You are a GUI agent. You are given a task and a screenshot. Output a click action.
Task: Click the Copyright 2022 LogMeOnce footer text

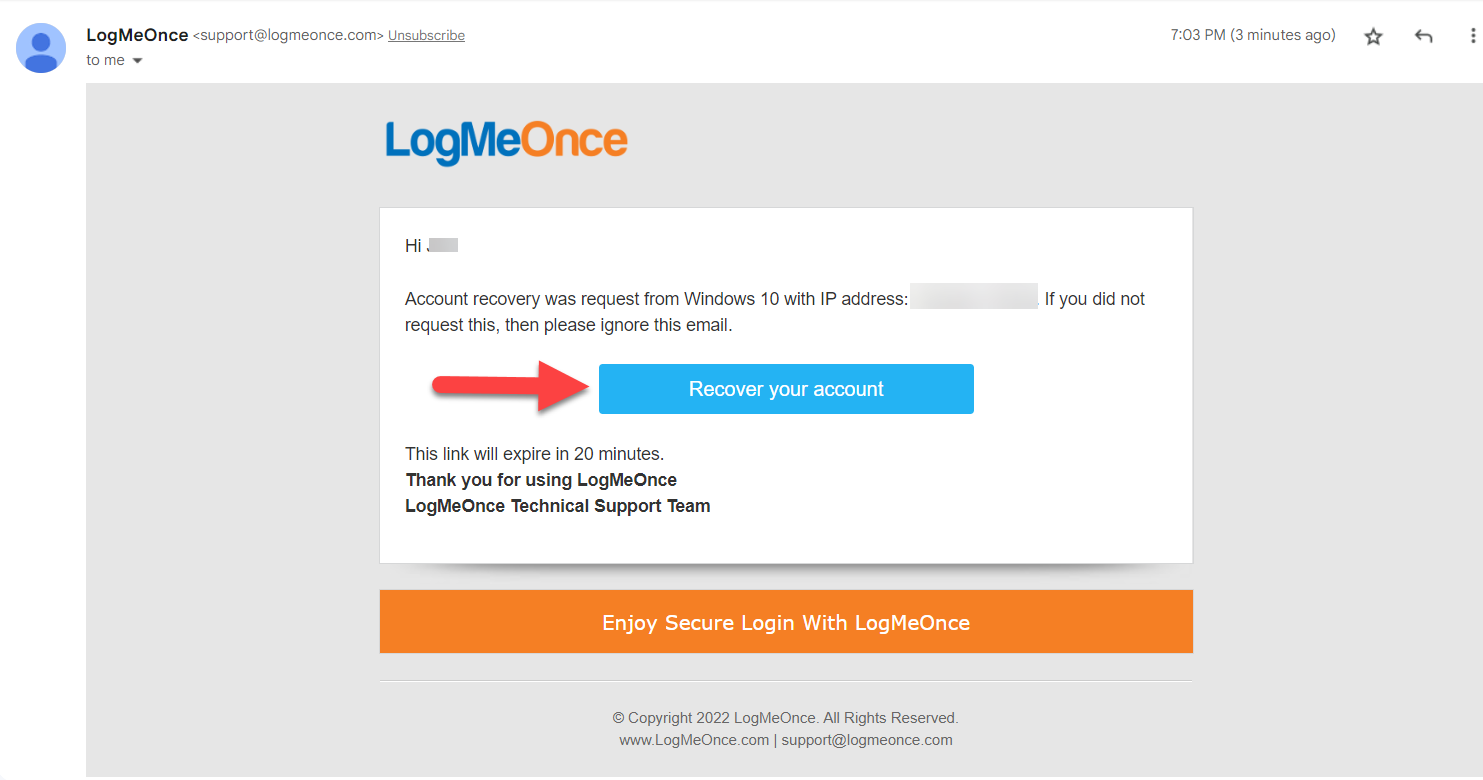click(x=786, y=718)
